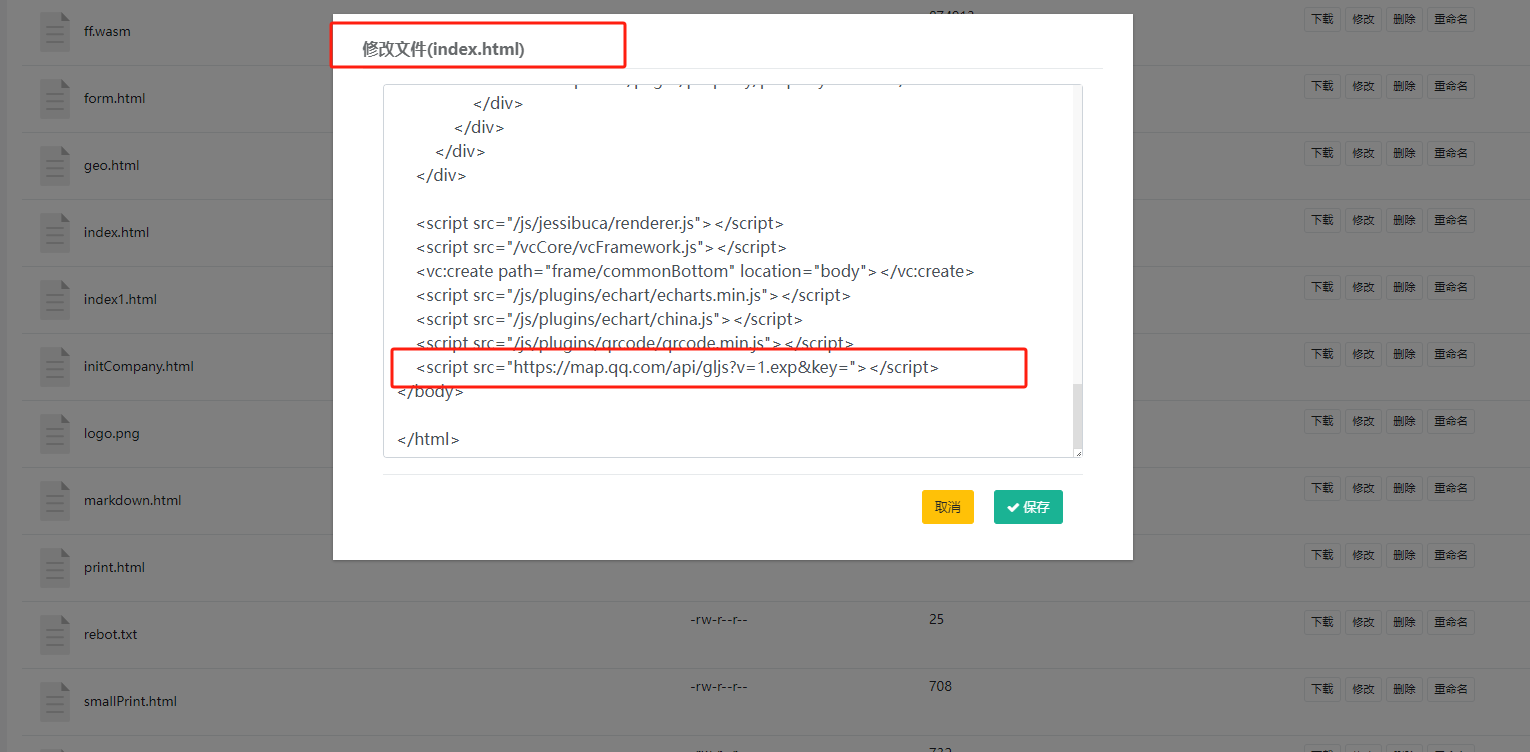The width and height of the screenshot is (1530, 752).
Task: Rename print.html with 重命名
Action: [x=1450, y=555]
